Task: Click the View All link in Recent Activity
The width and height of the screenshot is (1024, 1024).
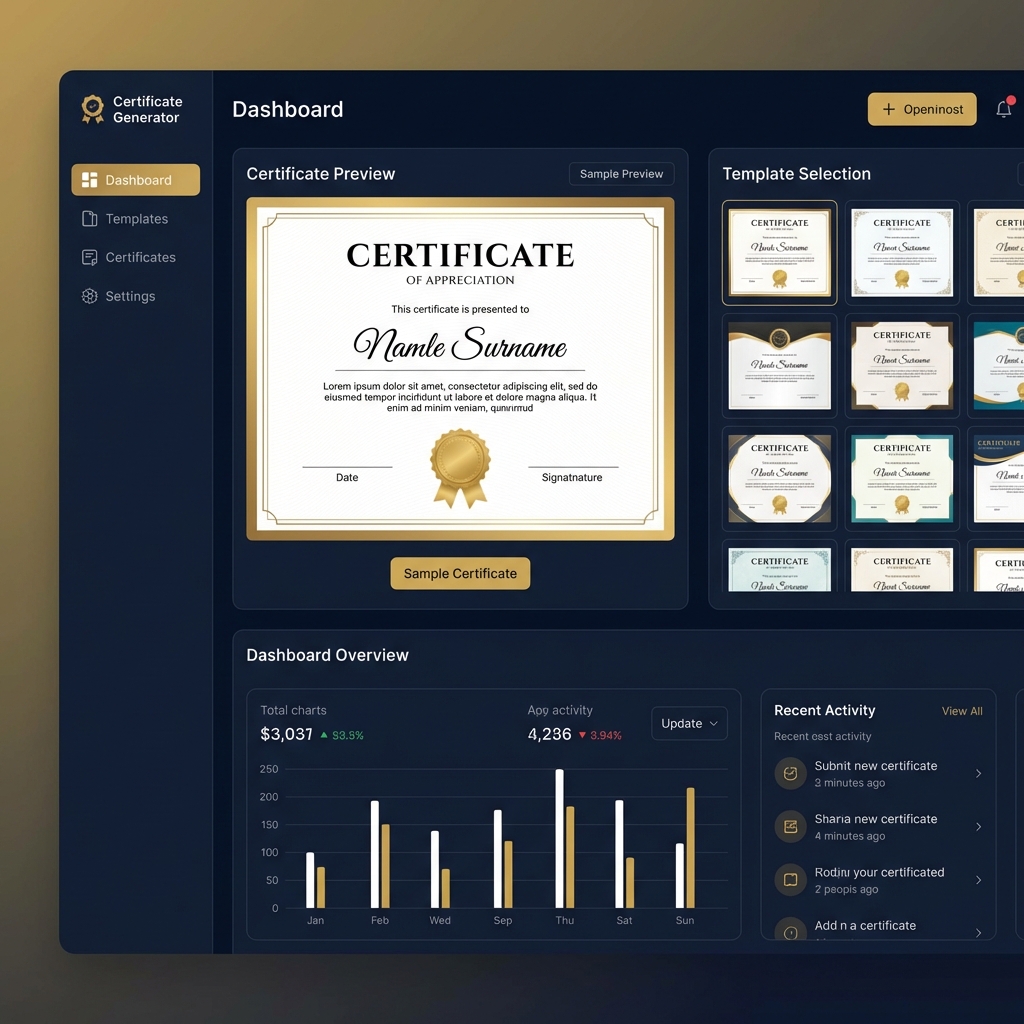Action: pyautogui.click(x=961, y=711)
